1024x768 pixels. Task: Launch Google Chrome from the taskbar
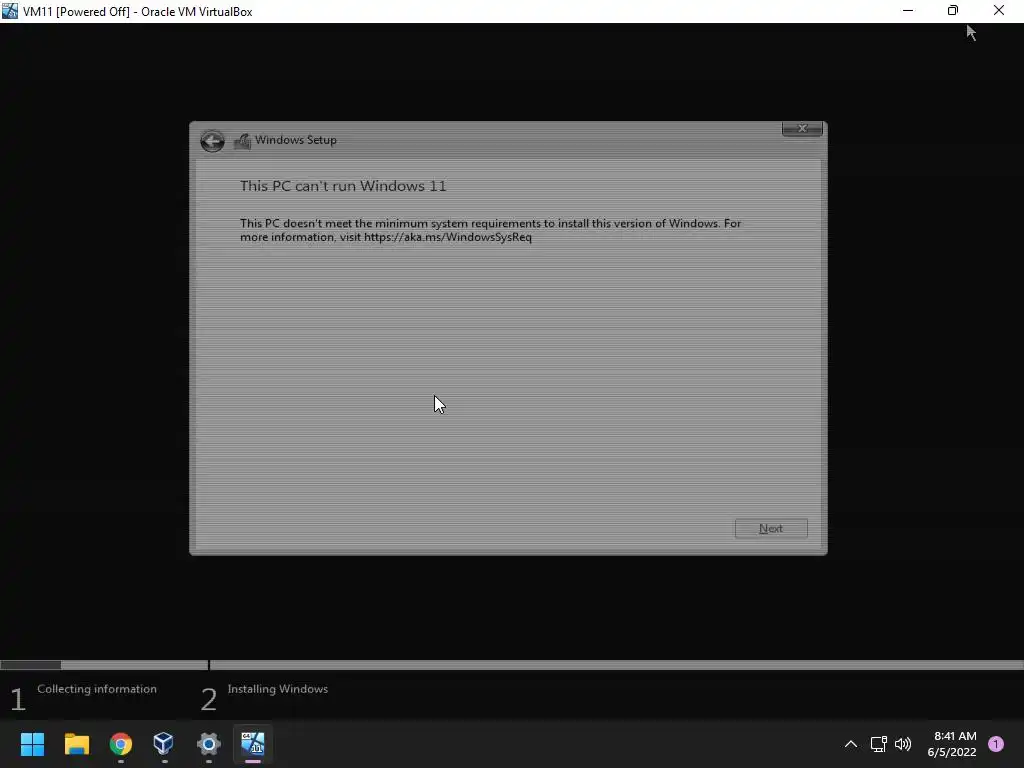121,744
